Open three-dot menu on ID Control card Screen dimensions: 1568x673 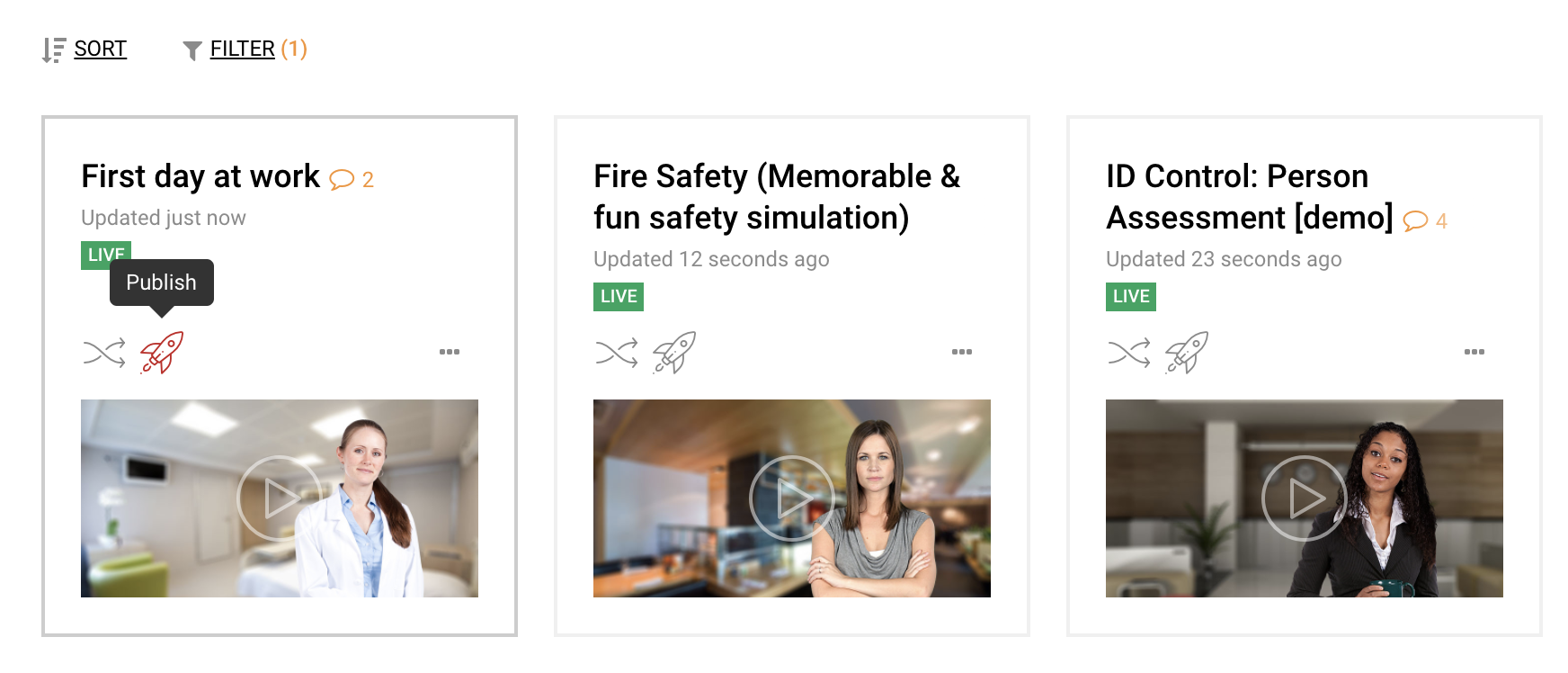point(1474,352)
